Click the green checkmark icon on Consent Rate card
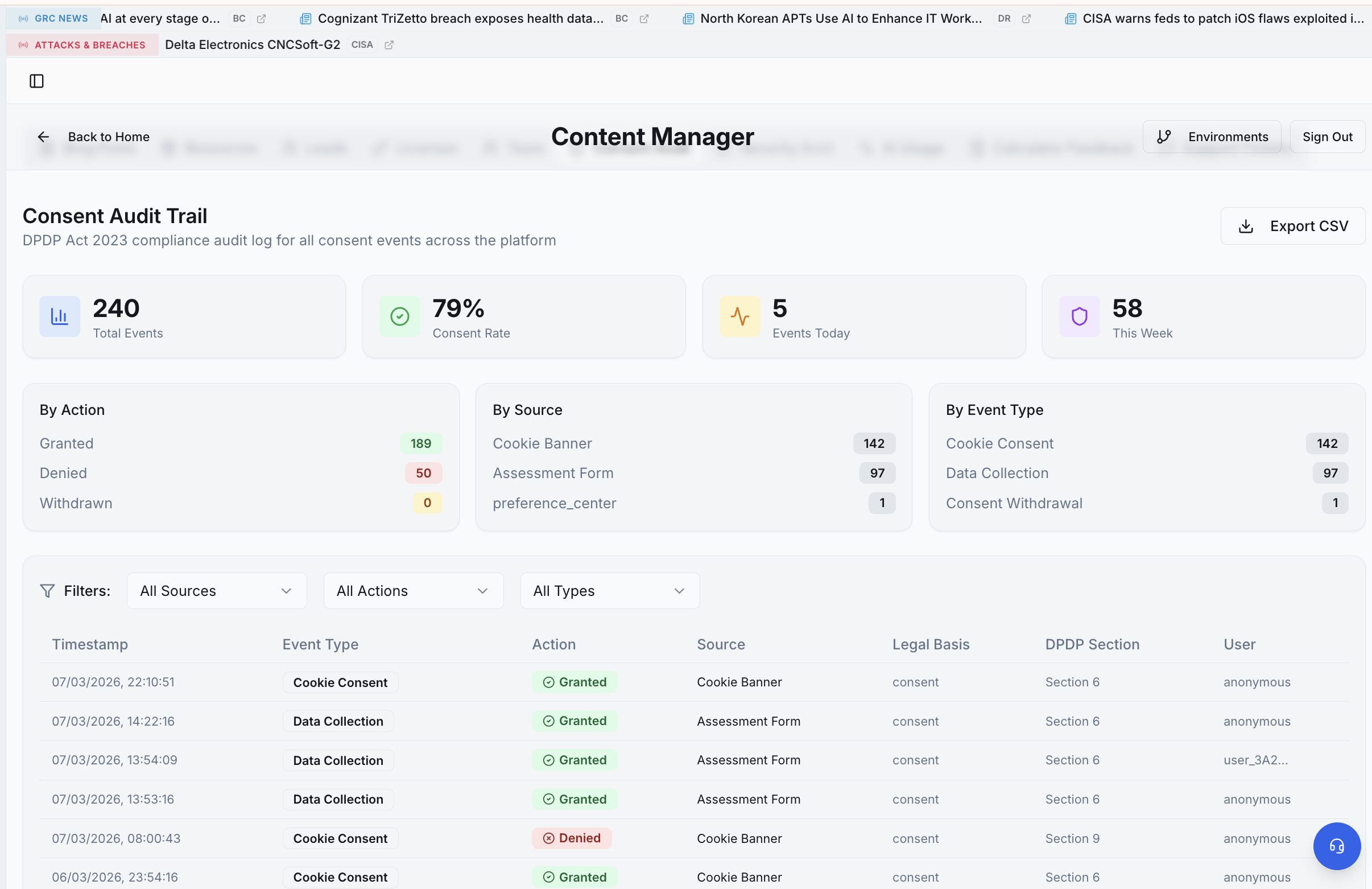Viewport: 1372px width, 889px height. [399, 316]
